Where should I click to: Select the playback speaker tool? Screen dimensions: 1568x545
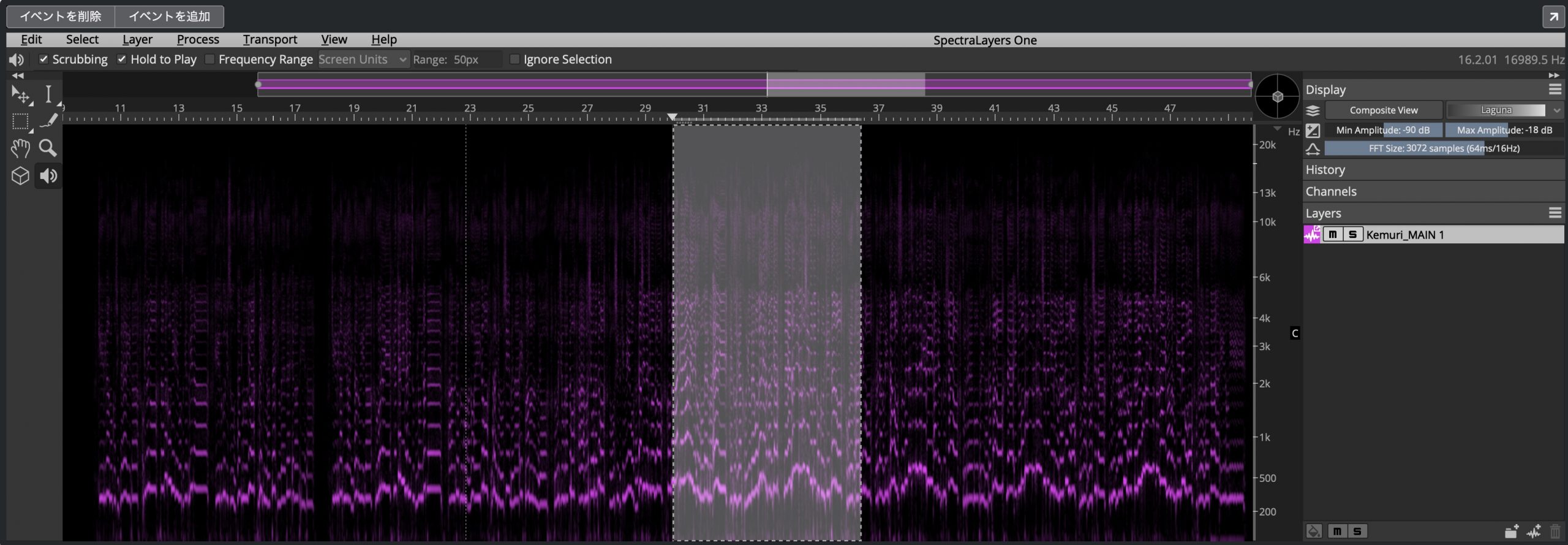48,176
